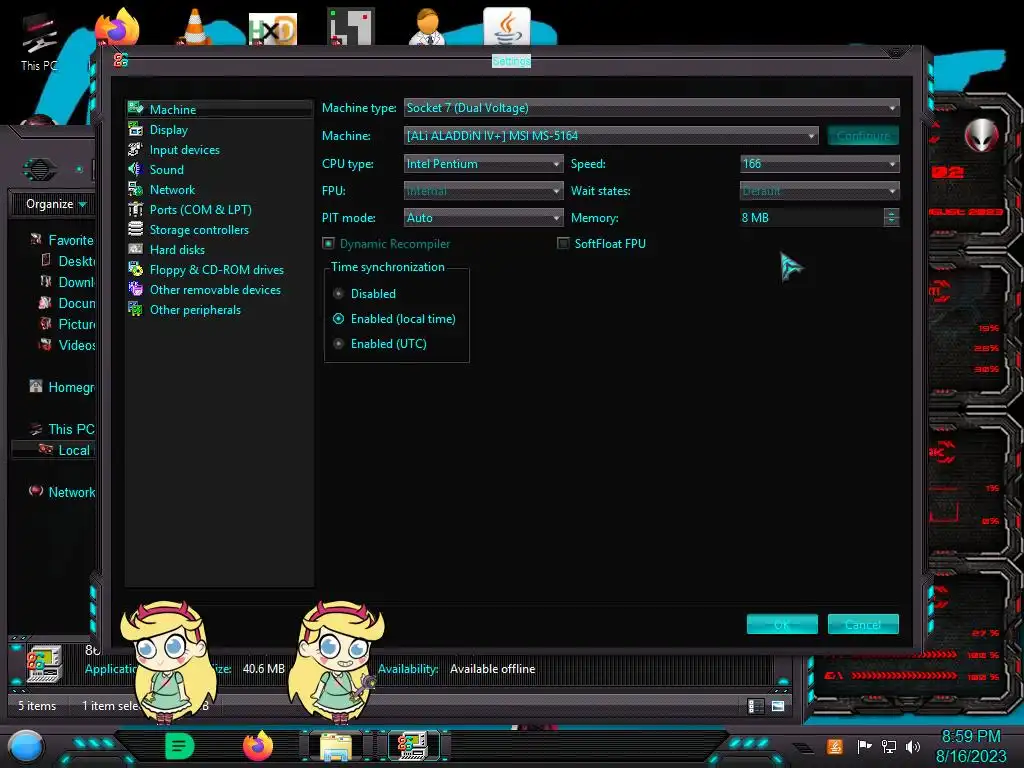Open the CPU Speed dropdown
The width and height of the screenshot is (1024, 768).
click(820, 164)
